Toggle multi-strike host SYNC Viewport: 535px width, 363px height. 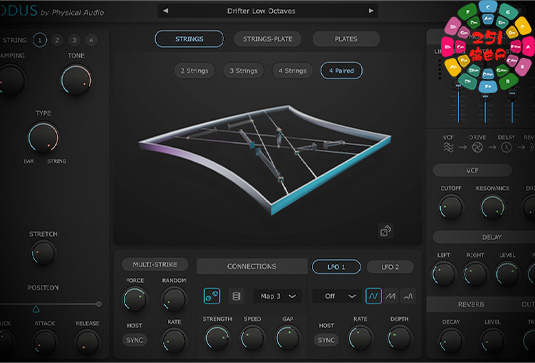coord(135,340)
